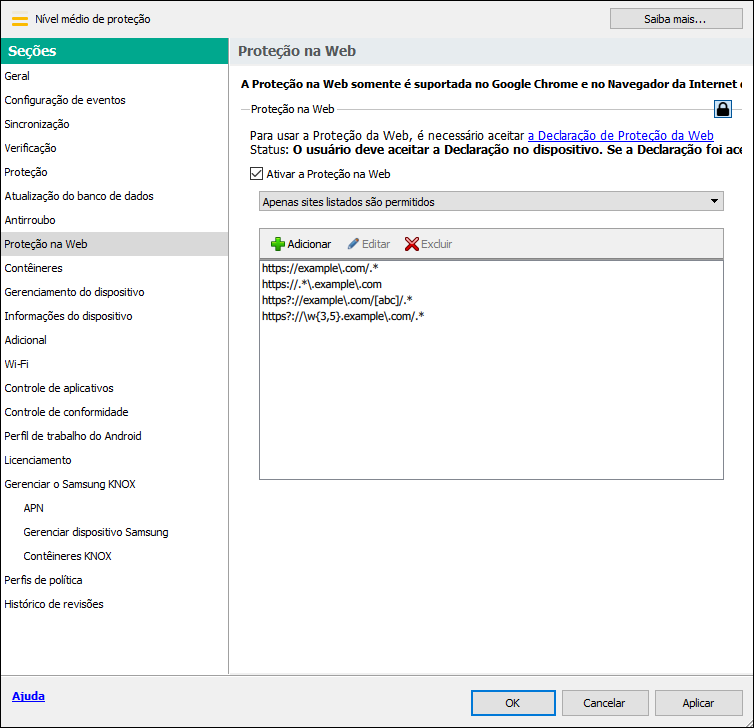The image size is (754, 728).
Task: Toggle Ativar a Proteção na Web checkbox
Action: 256,174
